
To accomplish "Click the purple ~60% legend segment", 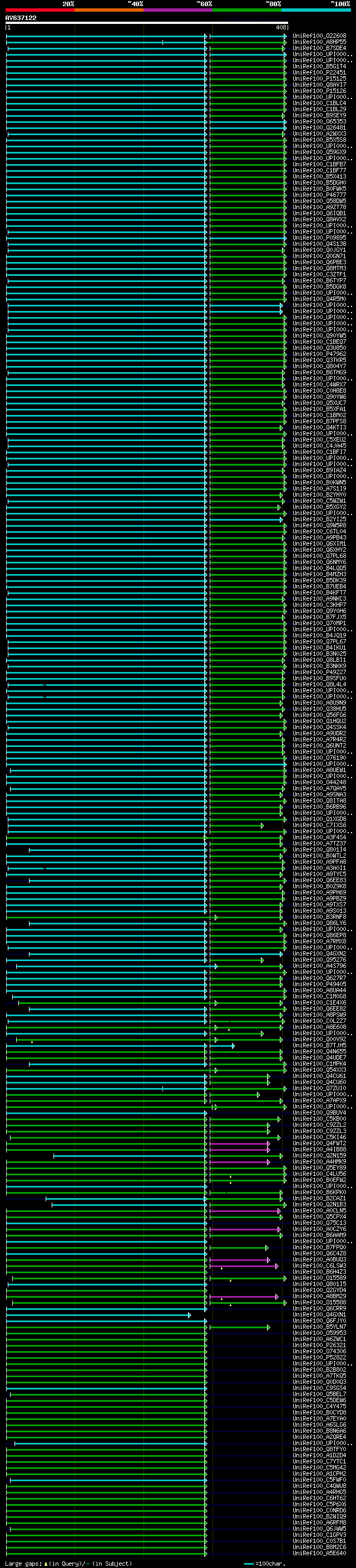I will pos(179,10).
